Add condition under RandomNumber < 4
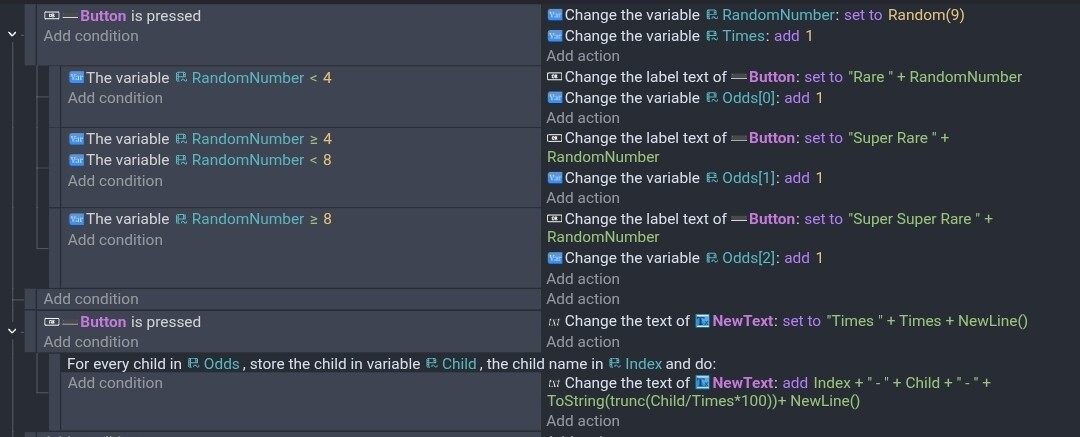 point(115,98)
